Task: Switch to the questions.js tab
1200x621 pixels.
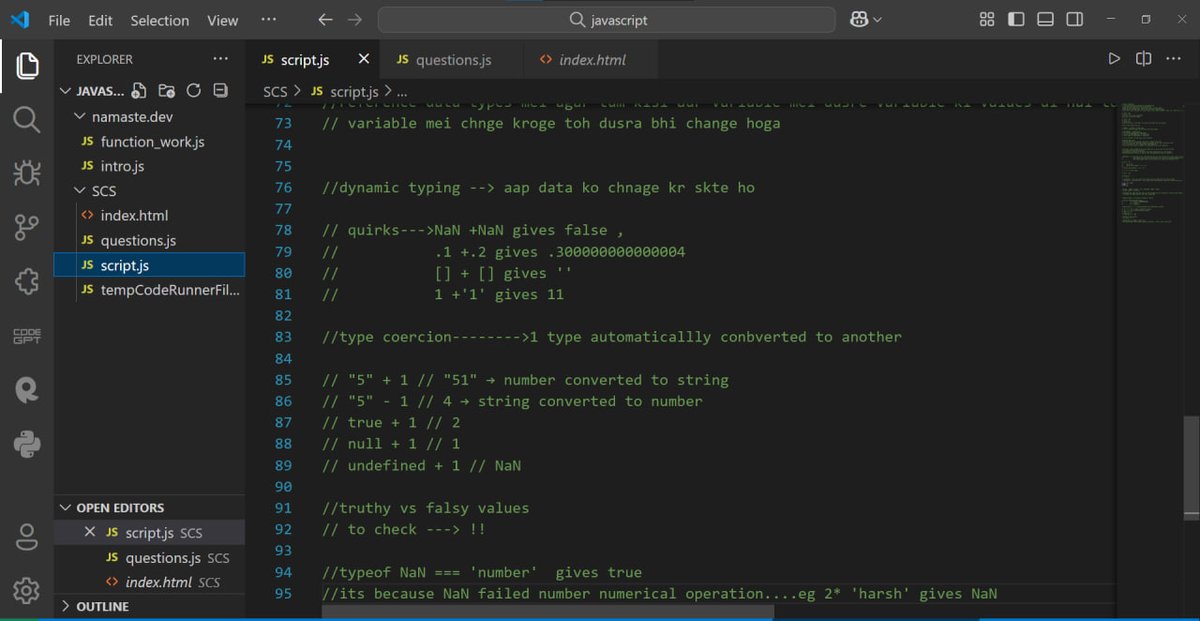Action: 453,59
